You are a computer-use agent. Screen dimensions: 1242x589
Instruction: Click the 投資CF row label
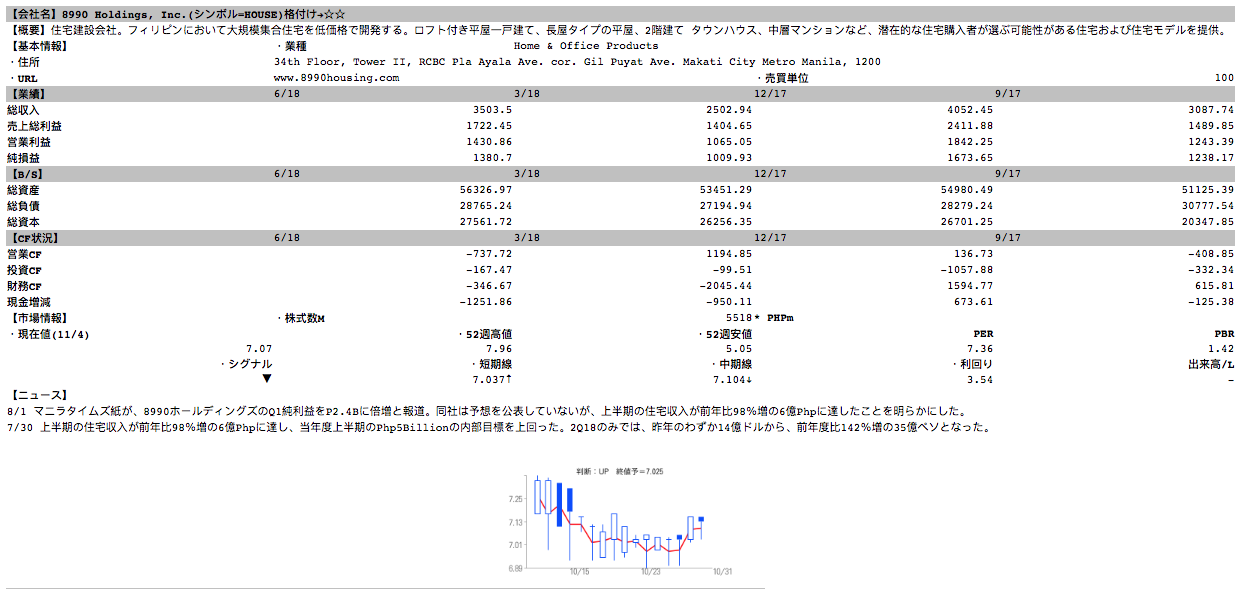tap(25, 270)
